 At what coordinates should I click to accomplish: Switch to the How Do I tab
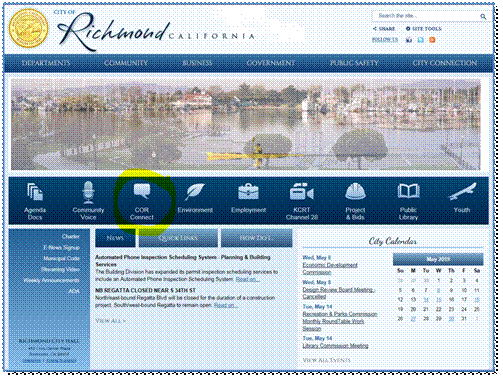(x=257, y=238)
